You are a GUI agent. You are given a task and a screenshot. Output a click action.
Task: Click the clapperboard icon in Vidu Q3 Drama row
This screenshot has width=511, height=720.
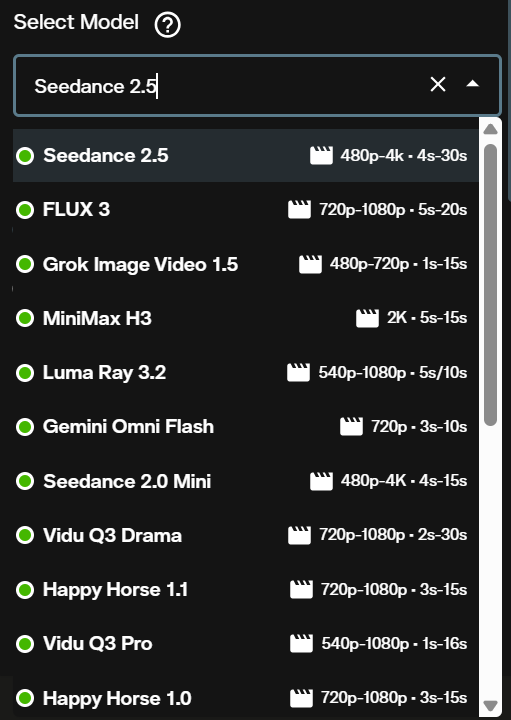click(x=299, y=535)
